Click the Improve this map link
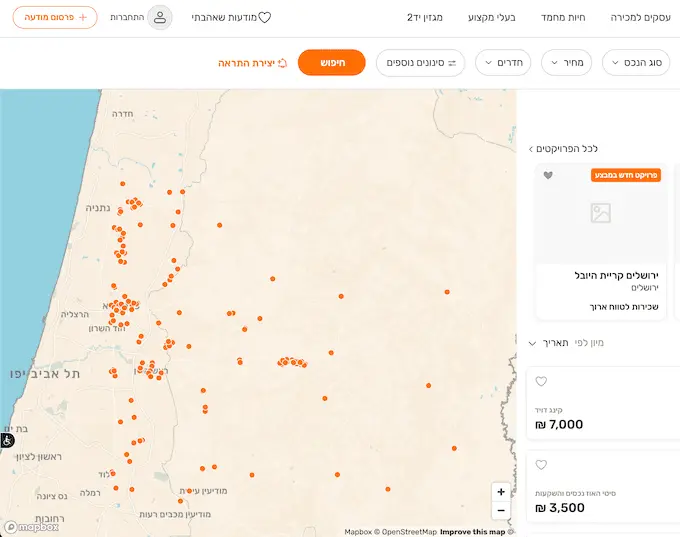680x537 pixels. [x=473, y=532]
